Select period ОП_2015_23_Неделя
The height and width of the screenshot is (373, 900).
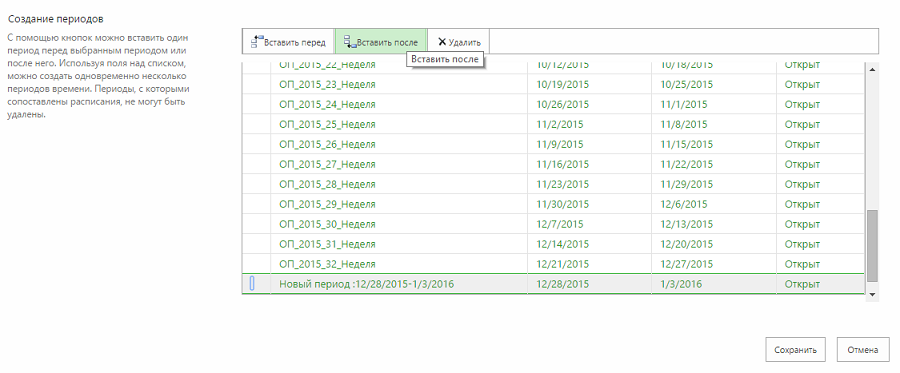pyautogui.click(x=327, y=84)
